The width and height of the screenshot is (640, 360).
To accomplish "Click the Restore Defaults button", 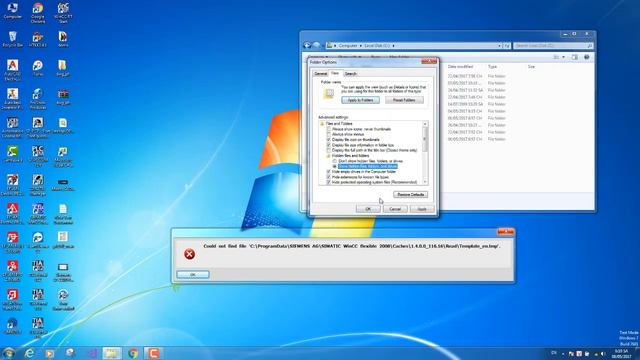I will pyautogui.click(x=411, y=195).
